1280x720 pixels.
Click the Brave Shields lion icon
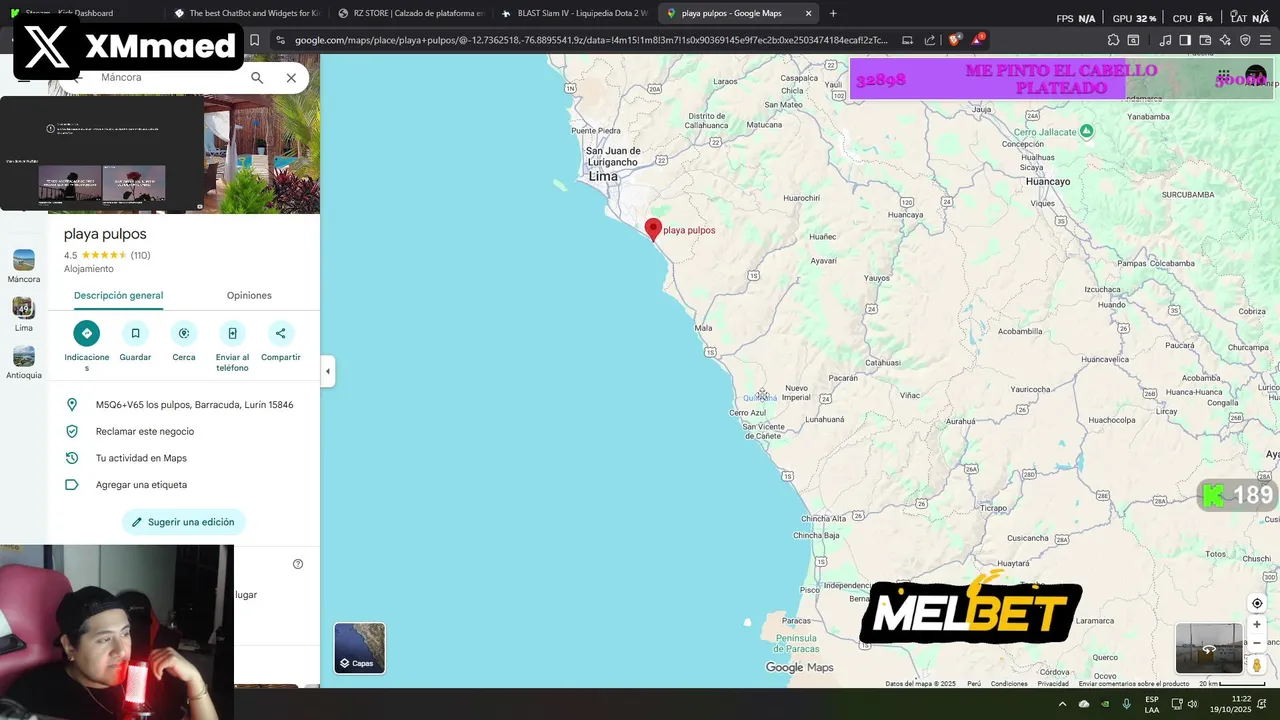pyautogui.click(x=953, y=40)
